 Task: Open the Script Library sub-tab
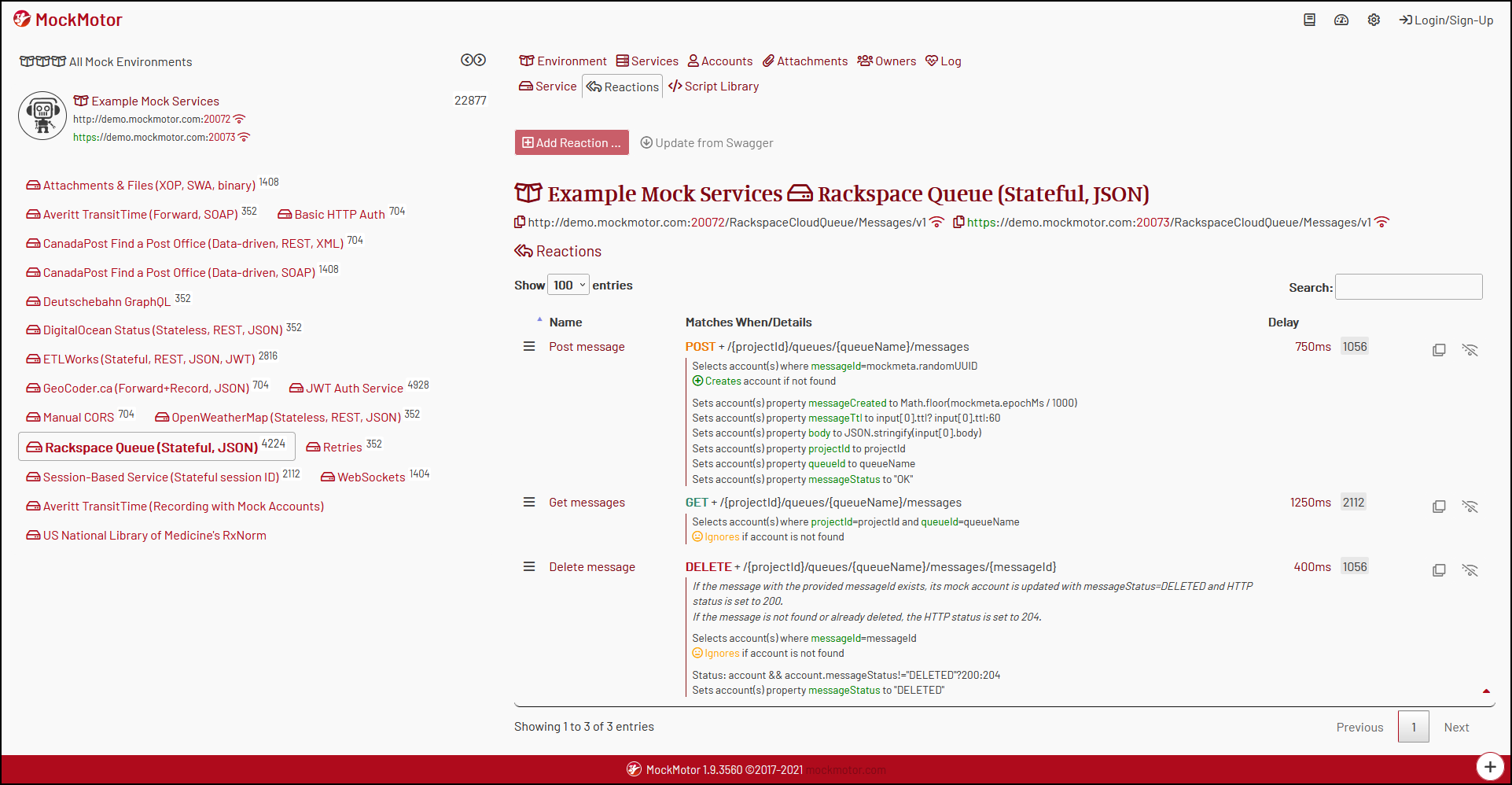tap(714, 87)
